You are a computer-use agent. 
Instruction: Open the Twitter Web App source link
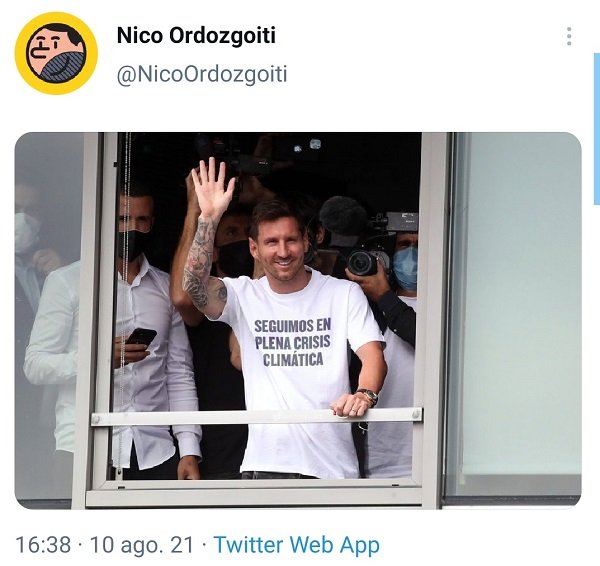(297, 545)
